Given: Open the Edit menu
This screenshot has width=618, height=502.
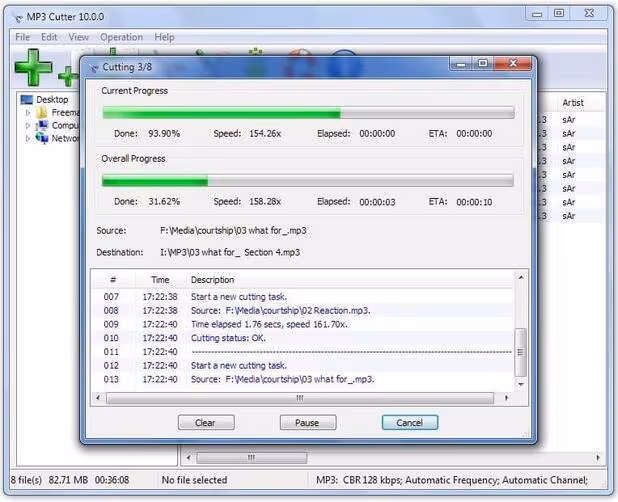Looking at the screenshot, I should pyautogui.click(x=49, y=37).
